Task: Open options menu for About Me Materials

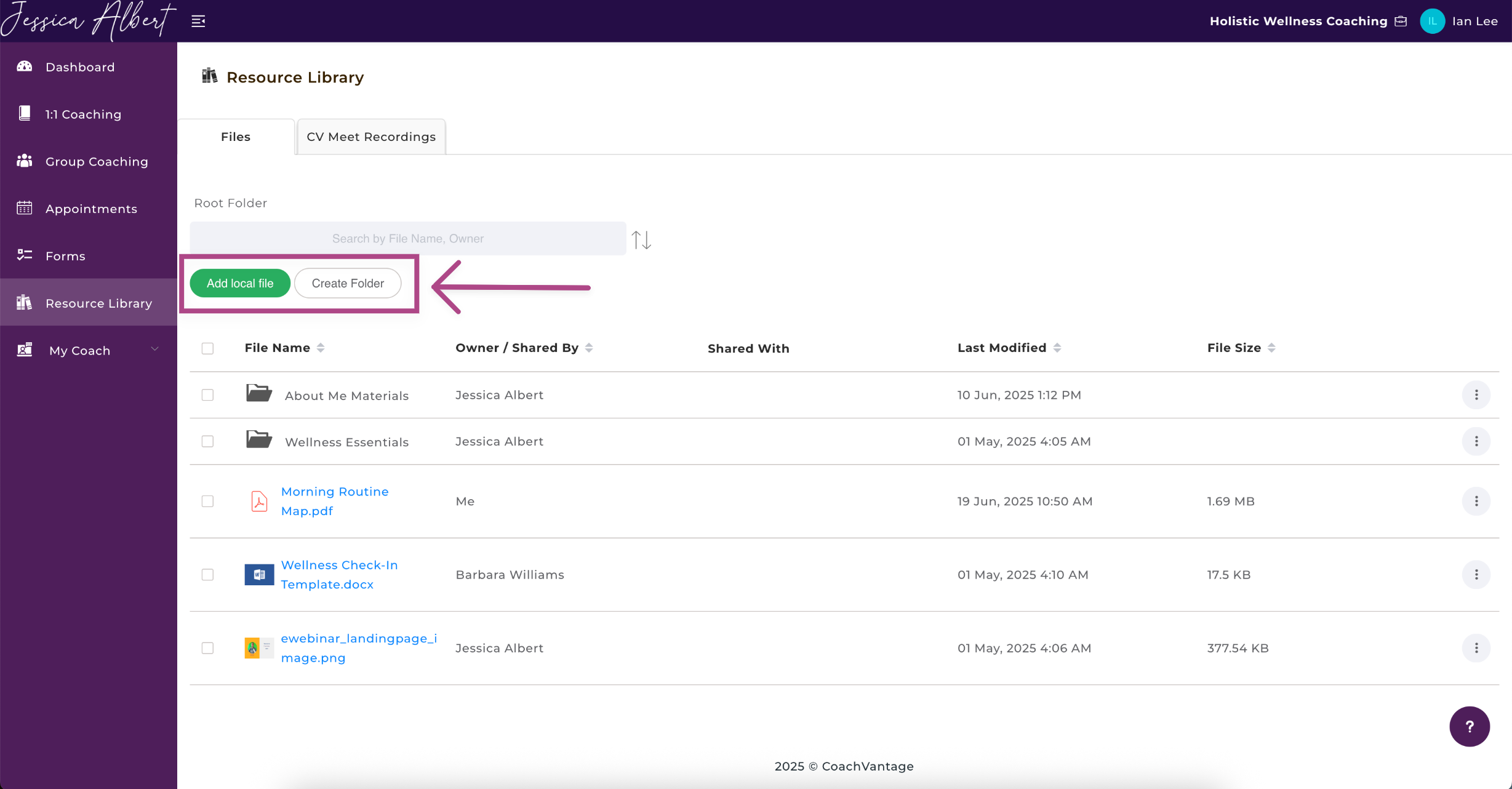Action: tap(1476, 395)
